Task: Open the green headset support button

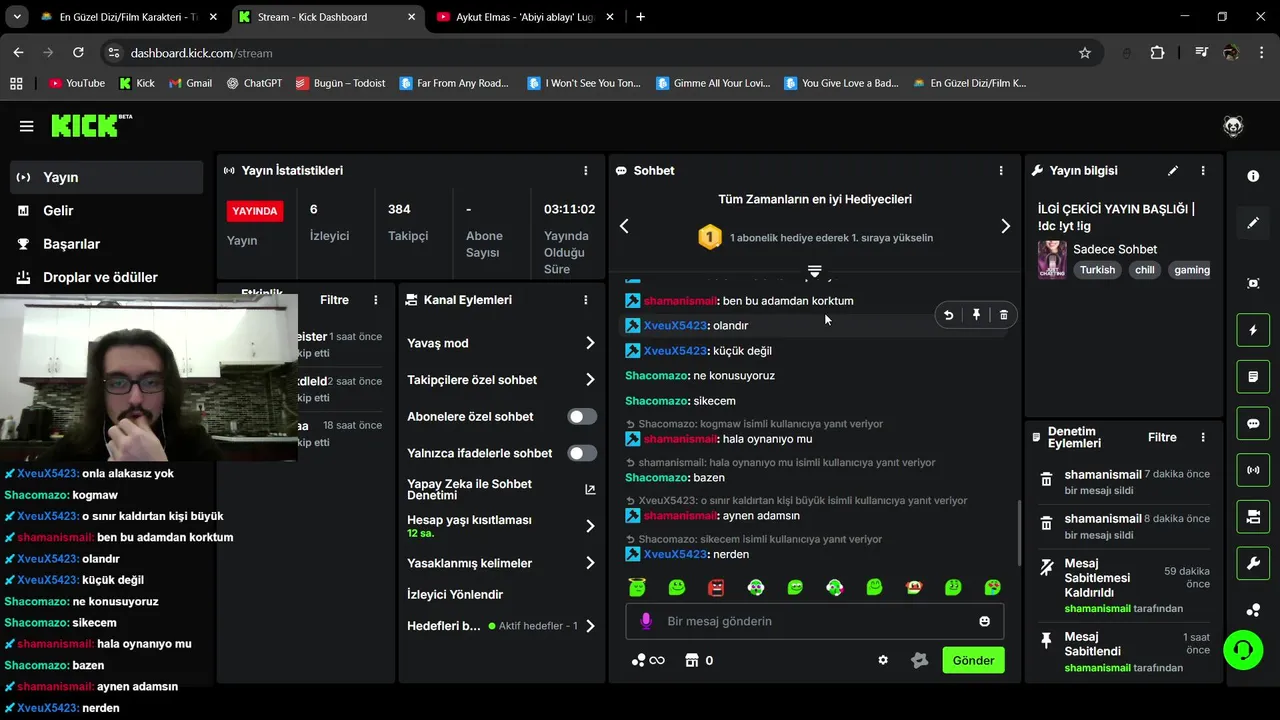Action: point(1243,650)
